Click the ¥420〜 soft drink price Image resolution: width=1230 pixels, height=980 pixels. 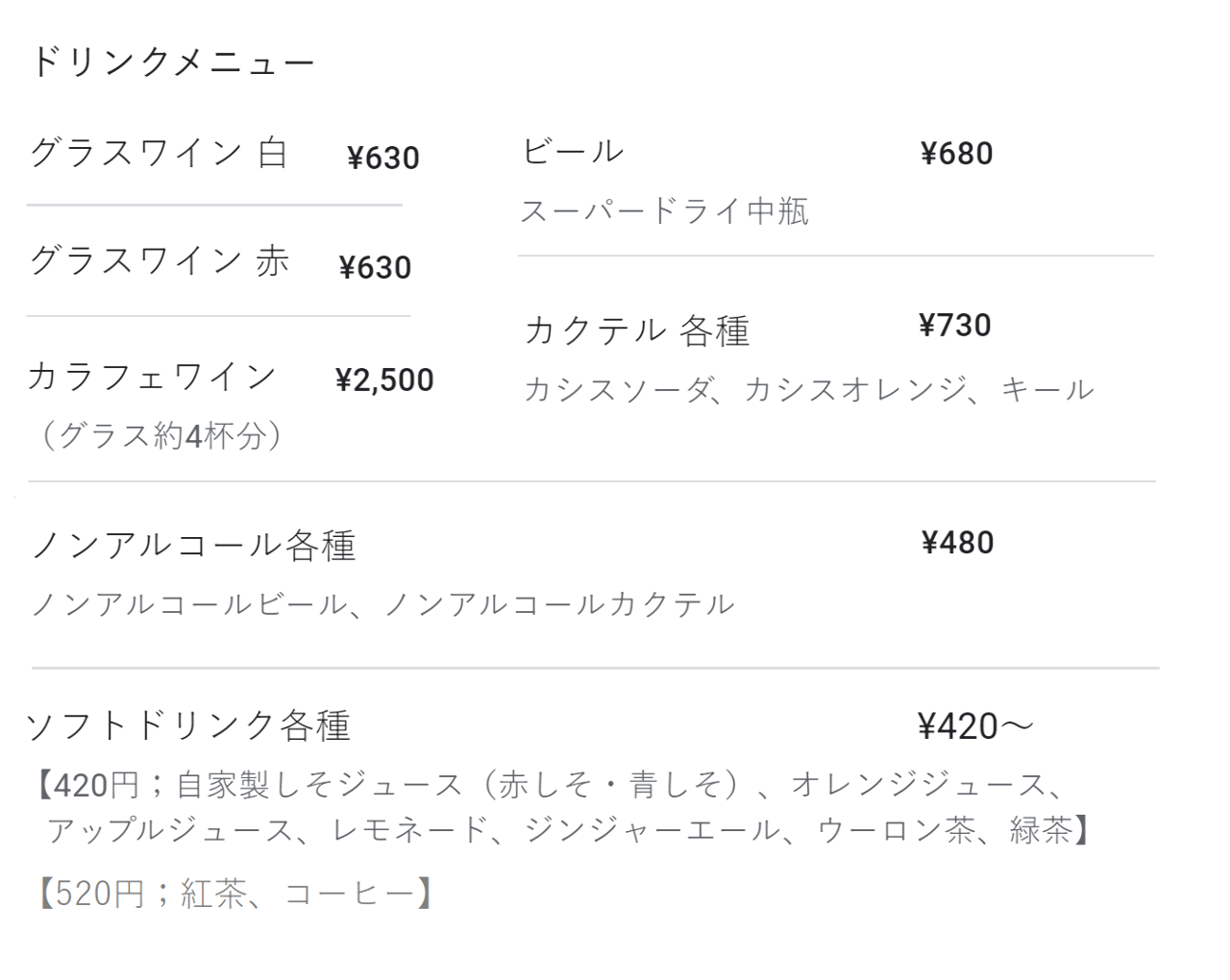974,726
